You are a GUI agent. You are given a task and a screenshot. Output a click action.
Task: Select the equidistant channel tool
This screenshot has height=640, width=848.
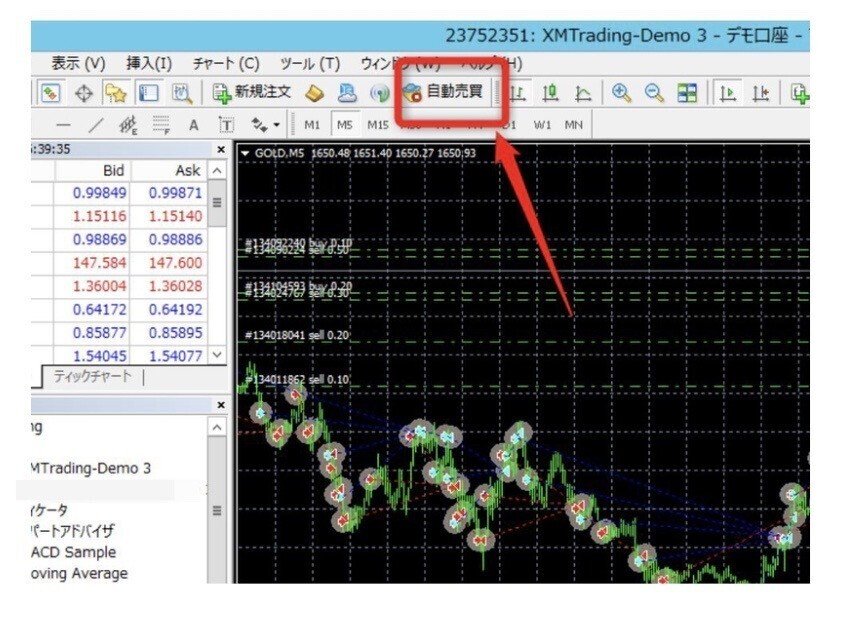tap(128, 126)
